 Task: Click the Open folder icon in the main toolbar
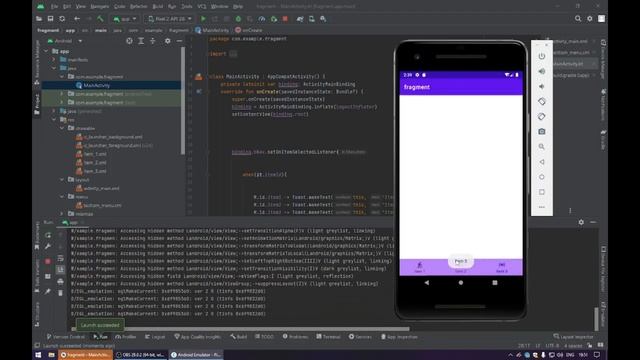39,19
